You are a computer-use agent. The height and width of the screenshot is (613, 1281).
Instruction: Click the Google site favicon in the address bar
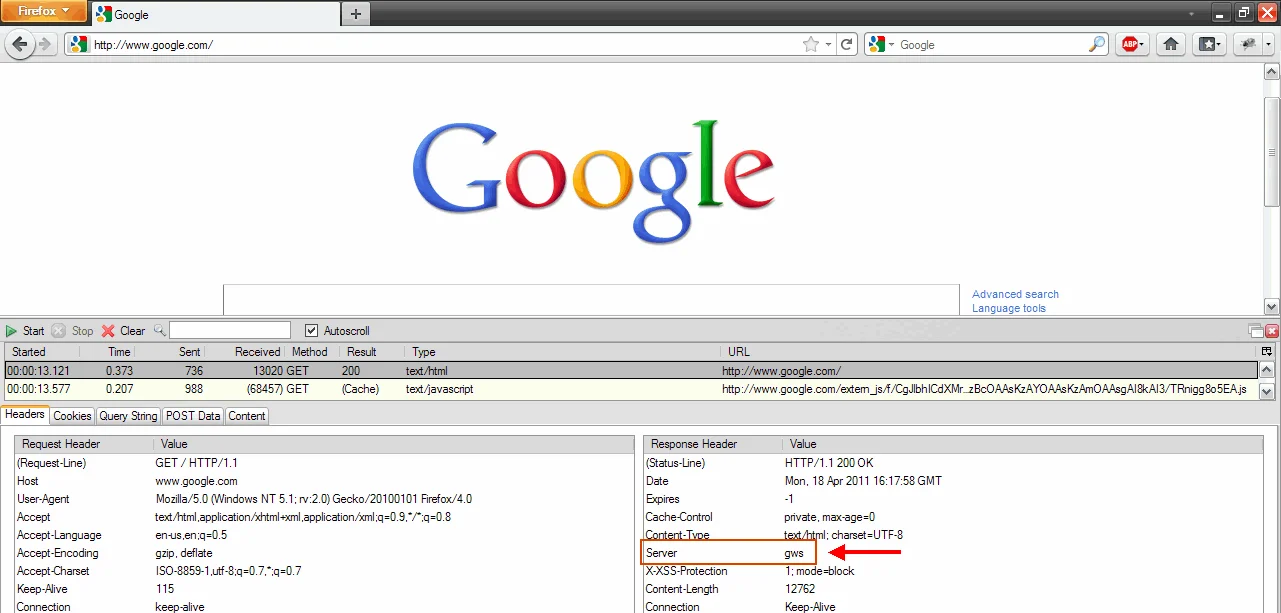(78, 44)
